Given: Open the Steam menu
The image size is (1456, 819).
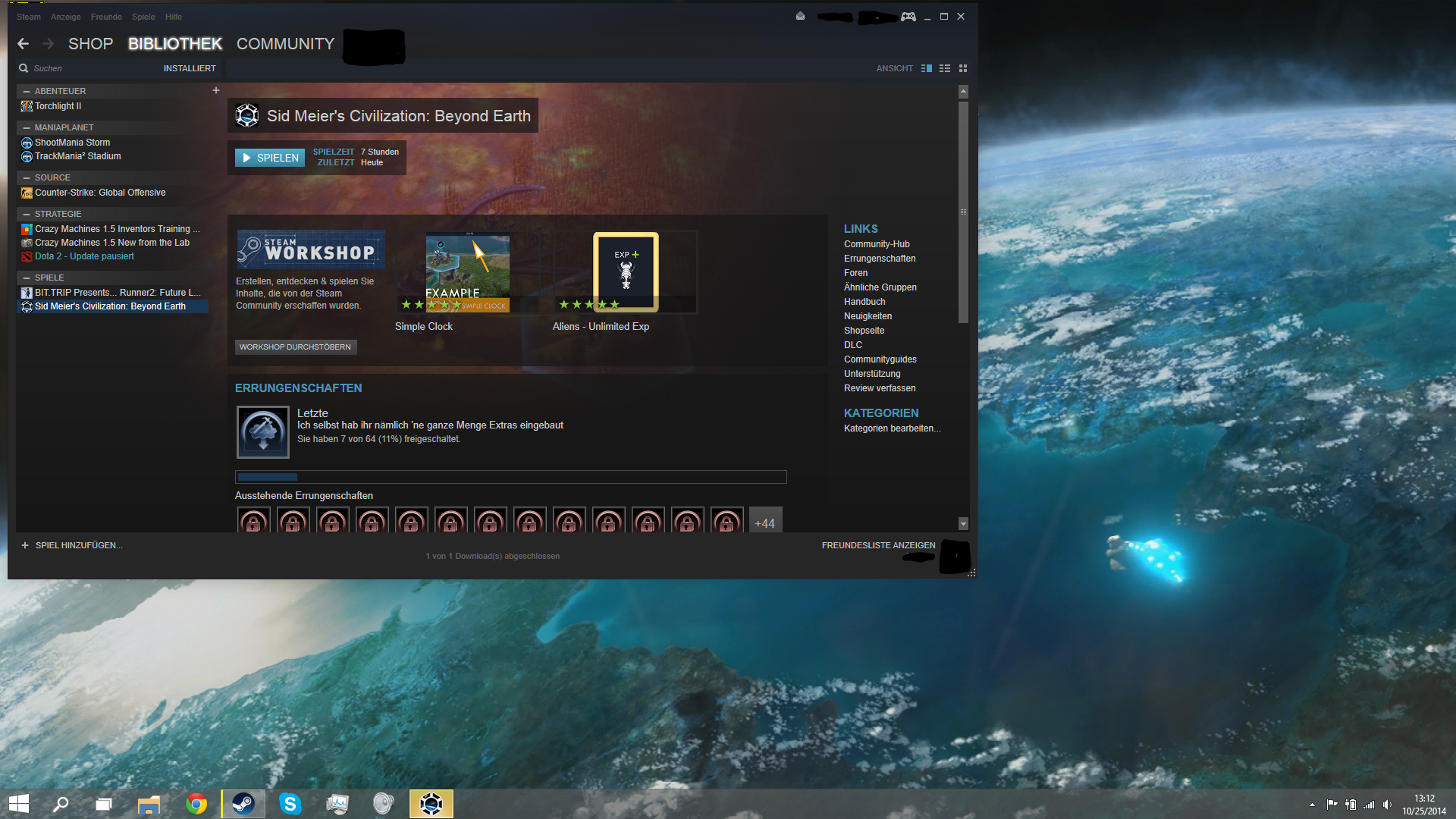Looking at the screenshot, I should tap(29, 17).
